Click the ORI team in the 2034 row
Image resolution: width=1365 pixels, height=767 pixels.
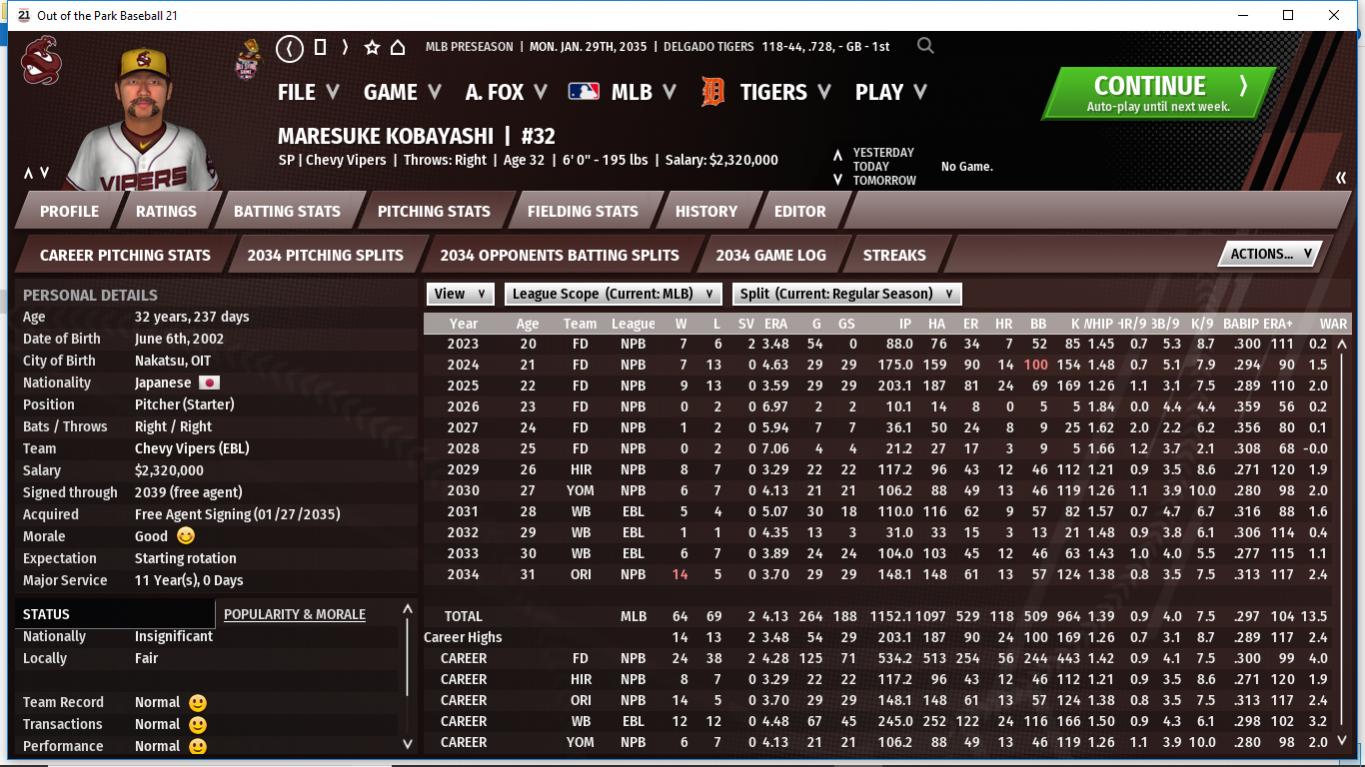coord(580,574)
